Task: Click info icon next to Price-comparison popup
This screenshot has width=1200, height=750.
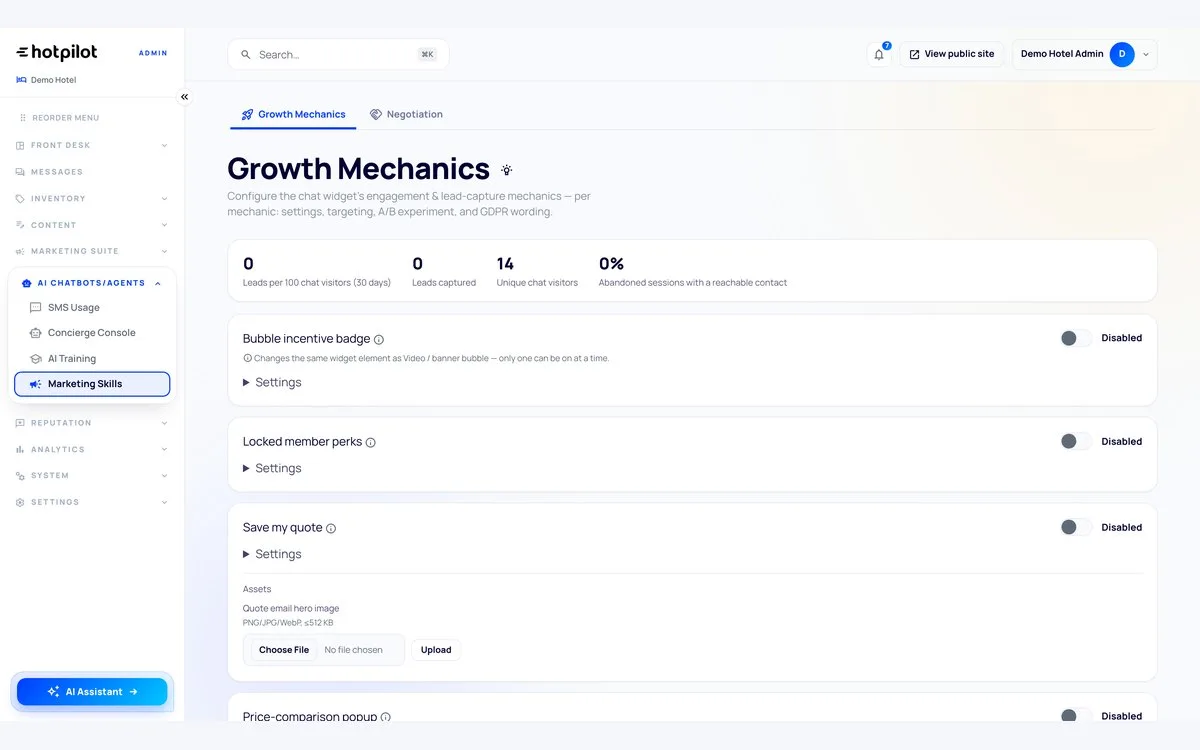Action: 386,717
